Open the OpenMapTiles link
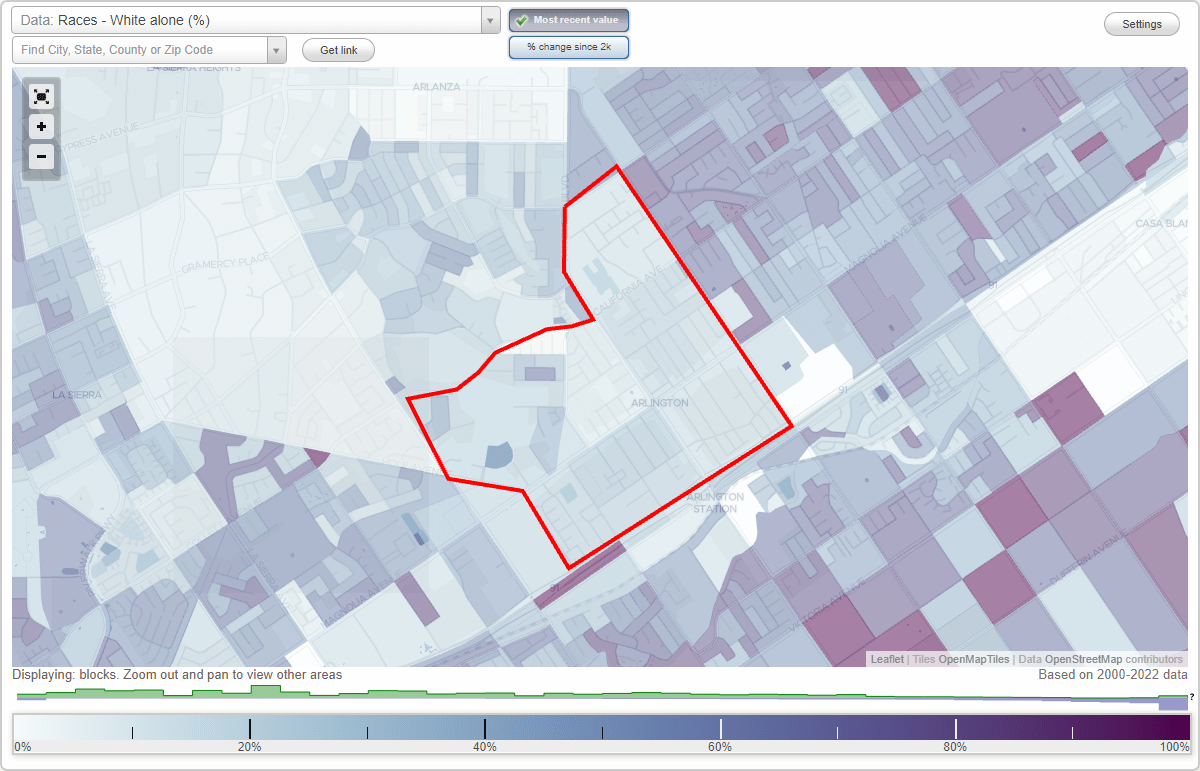Screen dimensions: 1200x771 click(x=974, y=659)
